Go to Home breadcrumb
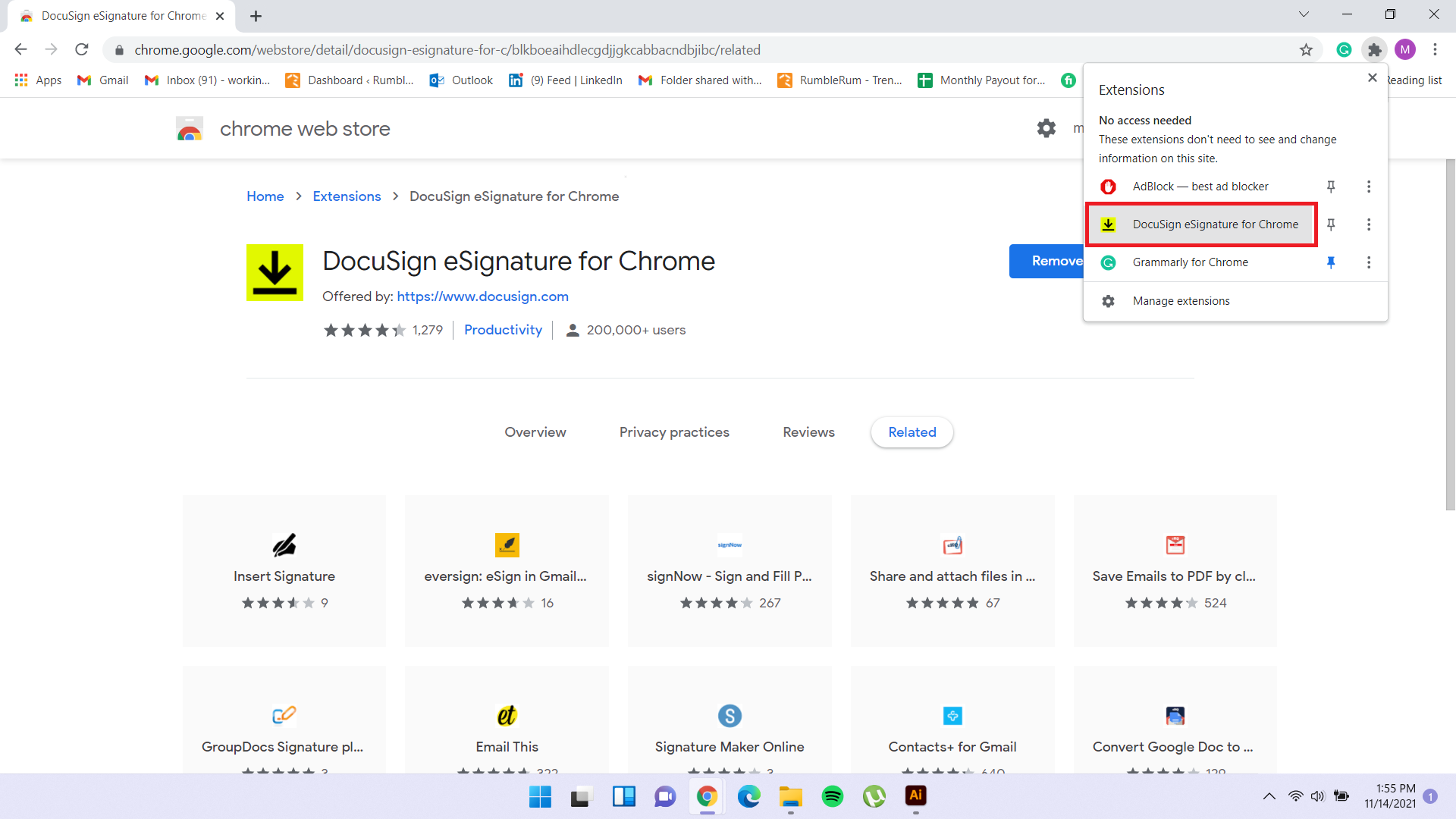1456x819 pixels. pos(265,196)
